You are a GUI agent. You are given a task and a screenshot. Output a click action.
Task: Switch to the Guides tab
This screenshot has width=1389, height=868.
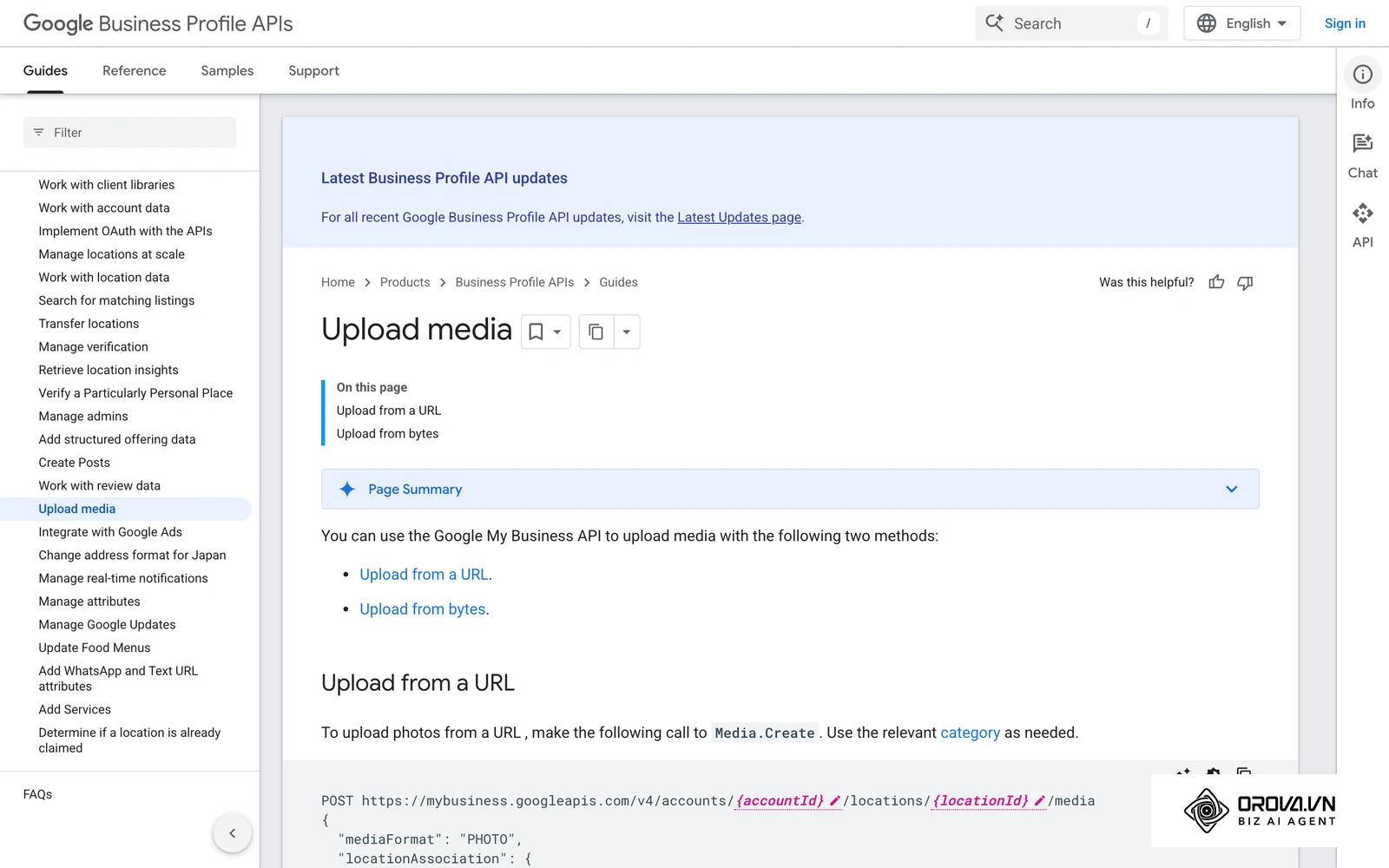point(45,71)
